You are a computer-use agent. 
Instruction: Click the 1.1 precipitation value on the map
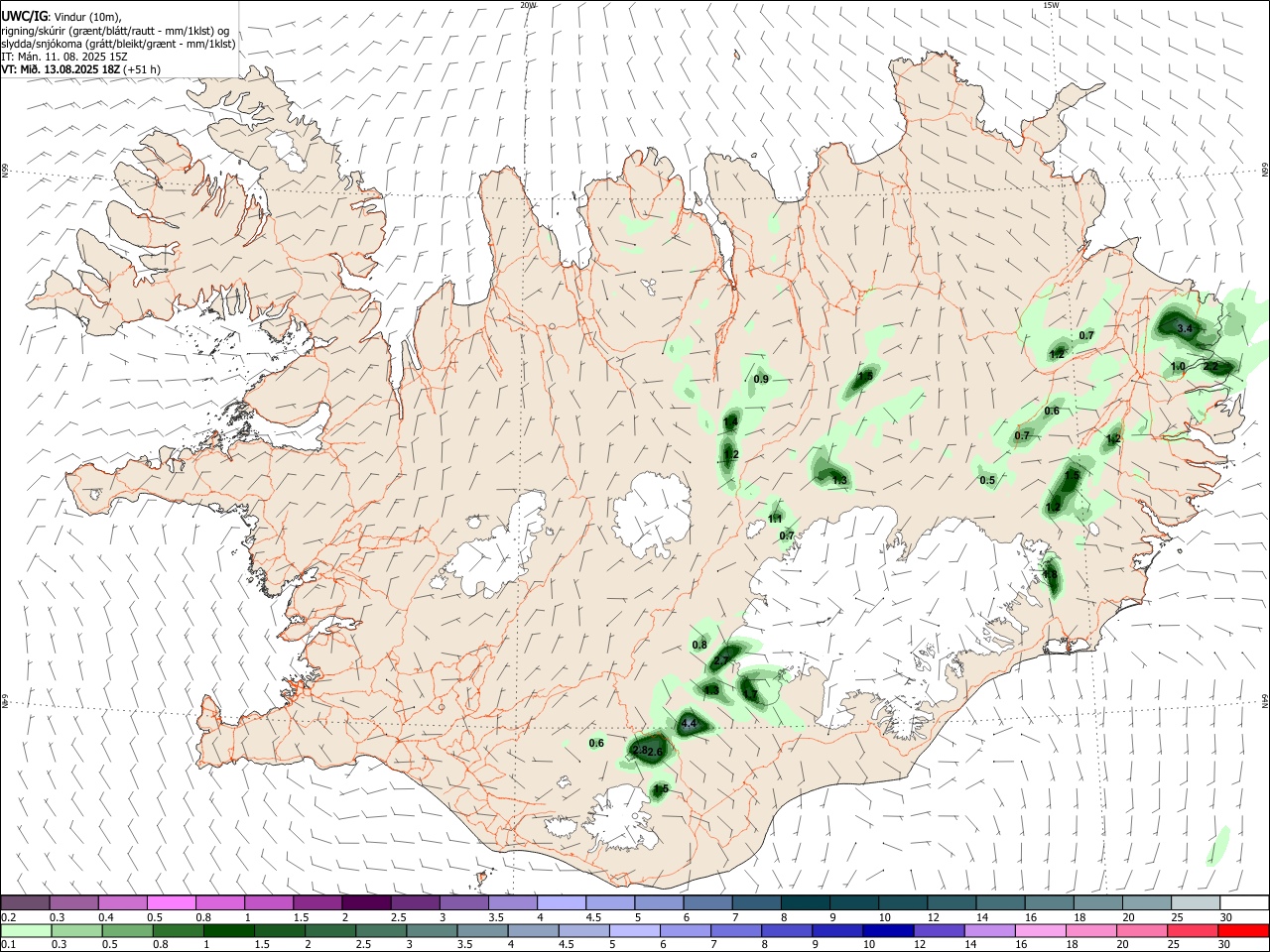(x=775, y=519)
